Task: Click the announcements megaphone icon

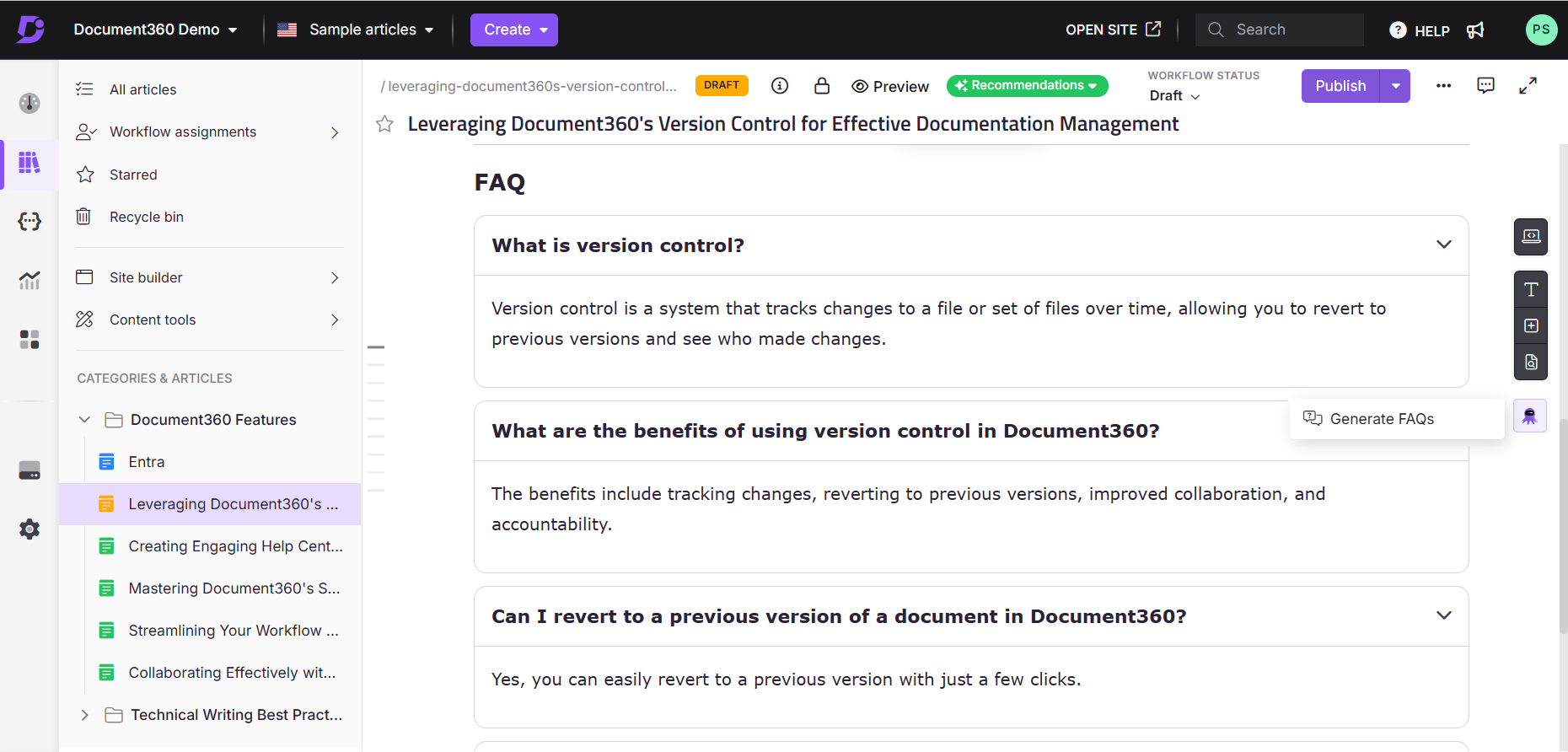Action: [1475, 30]
